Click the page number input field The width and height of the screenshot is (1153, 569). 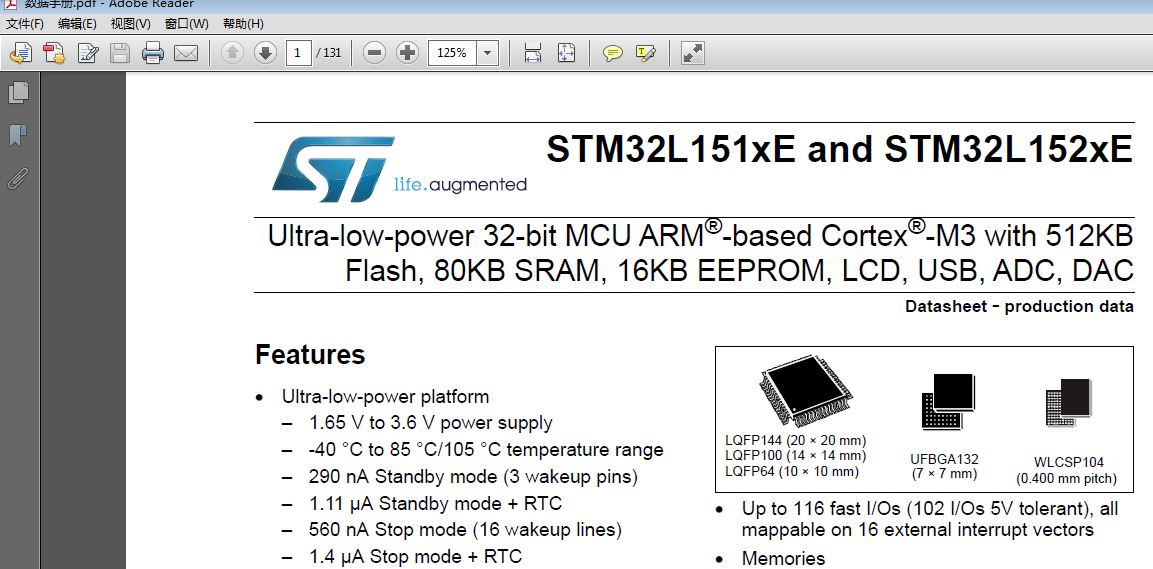(x=298, y=53)
